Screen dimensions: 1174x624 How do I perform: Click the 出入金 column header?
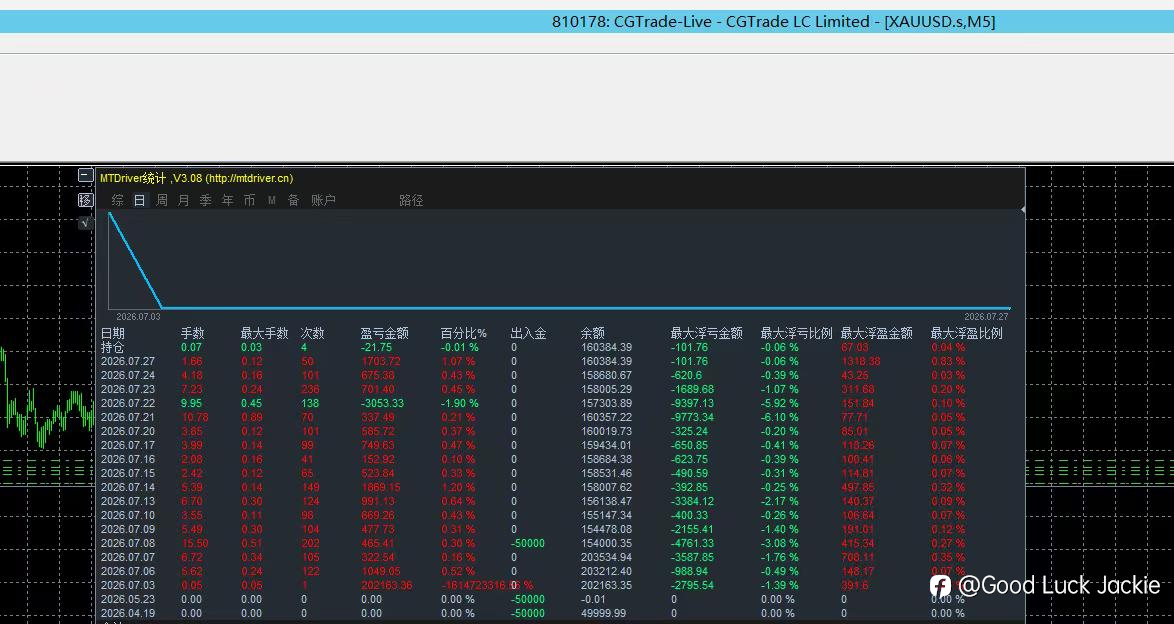click(529, 333)
